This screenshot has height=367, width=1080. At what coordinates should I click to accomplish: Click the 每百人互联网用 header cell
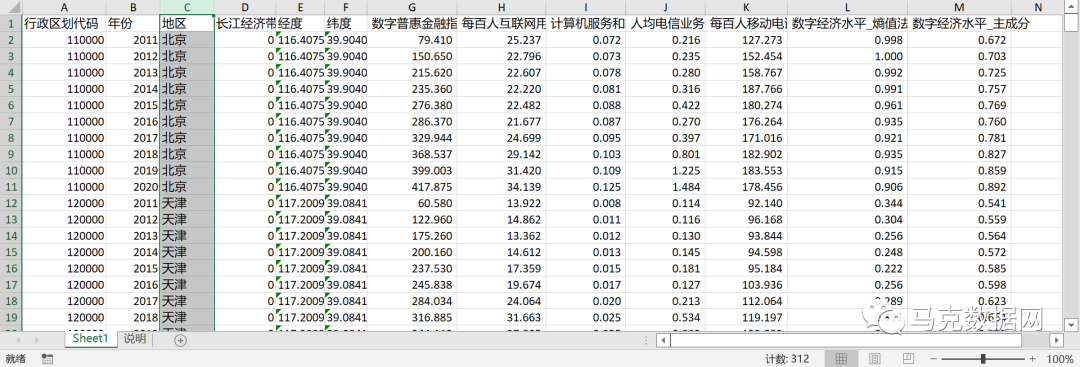click(x=502, y=23)
